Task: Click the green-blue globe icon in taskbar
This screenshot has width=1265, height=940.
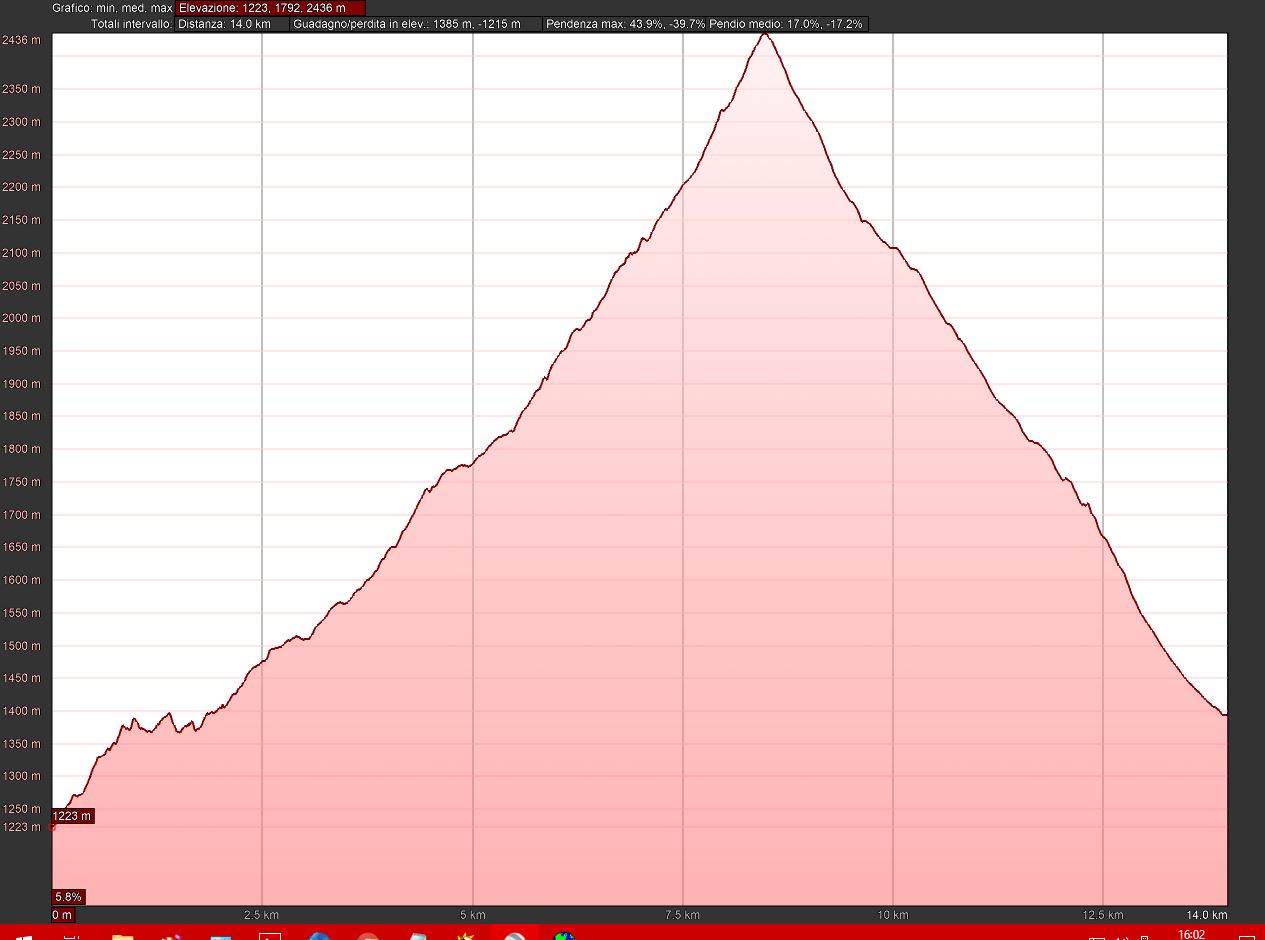Action: tap(565, 937)
